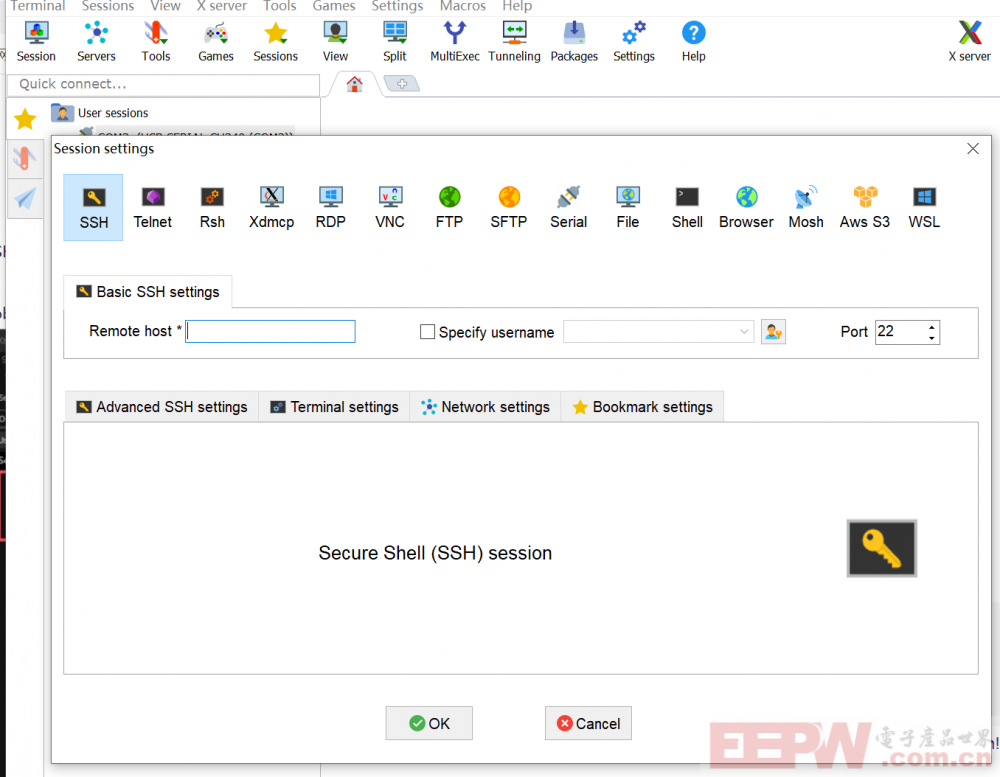This screenshot has height=777, width=1000.
Task: Click the sidebar favorites star icon
Action: pos(25,119)
